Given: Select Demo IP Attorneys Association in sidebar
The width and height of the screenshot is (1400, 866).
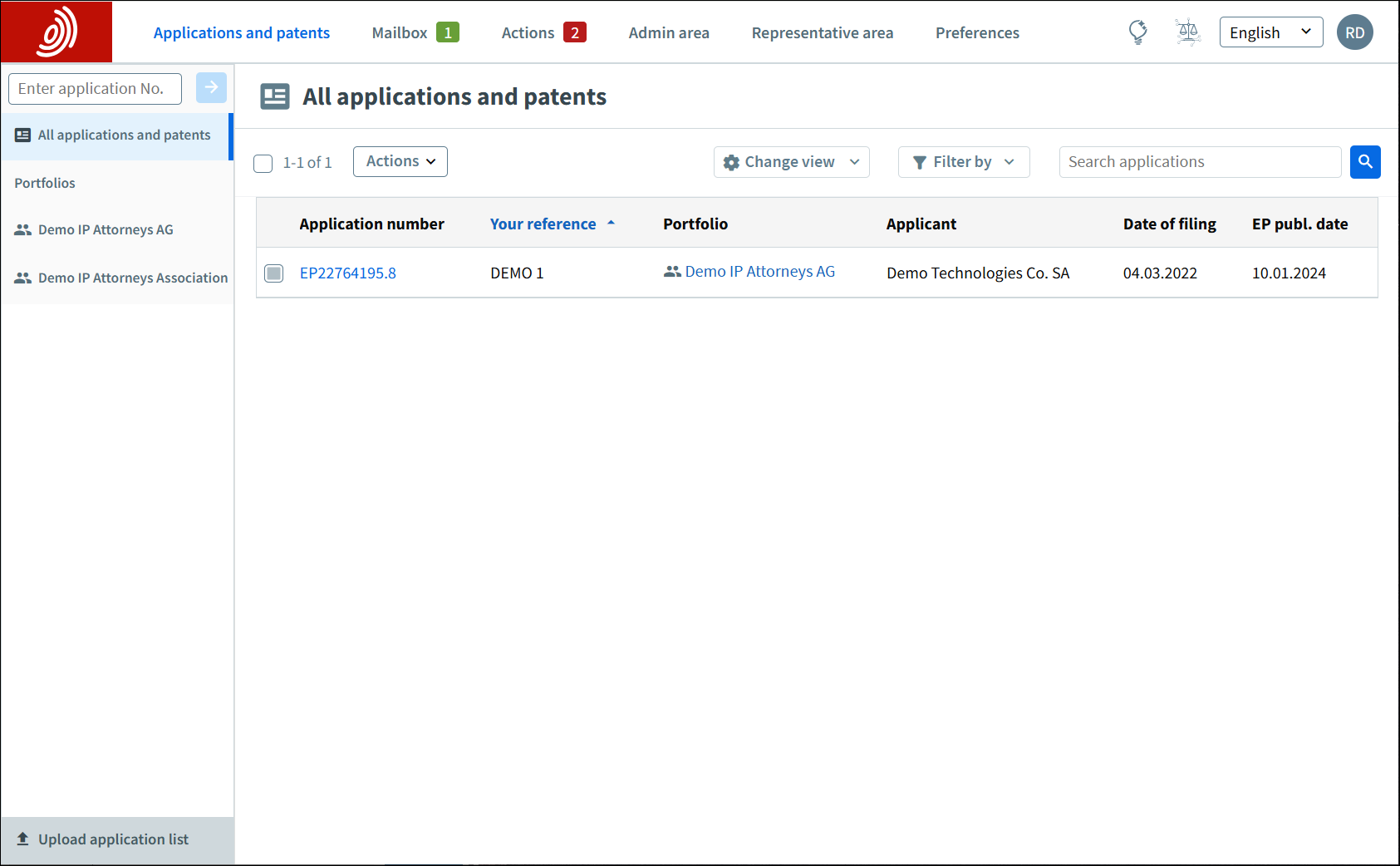Looking at the screenshot, I should 132,278.
